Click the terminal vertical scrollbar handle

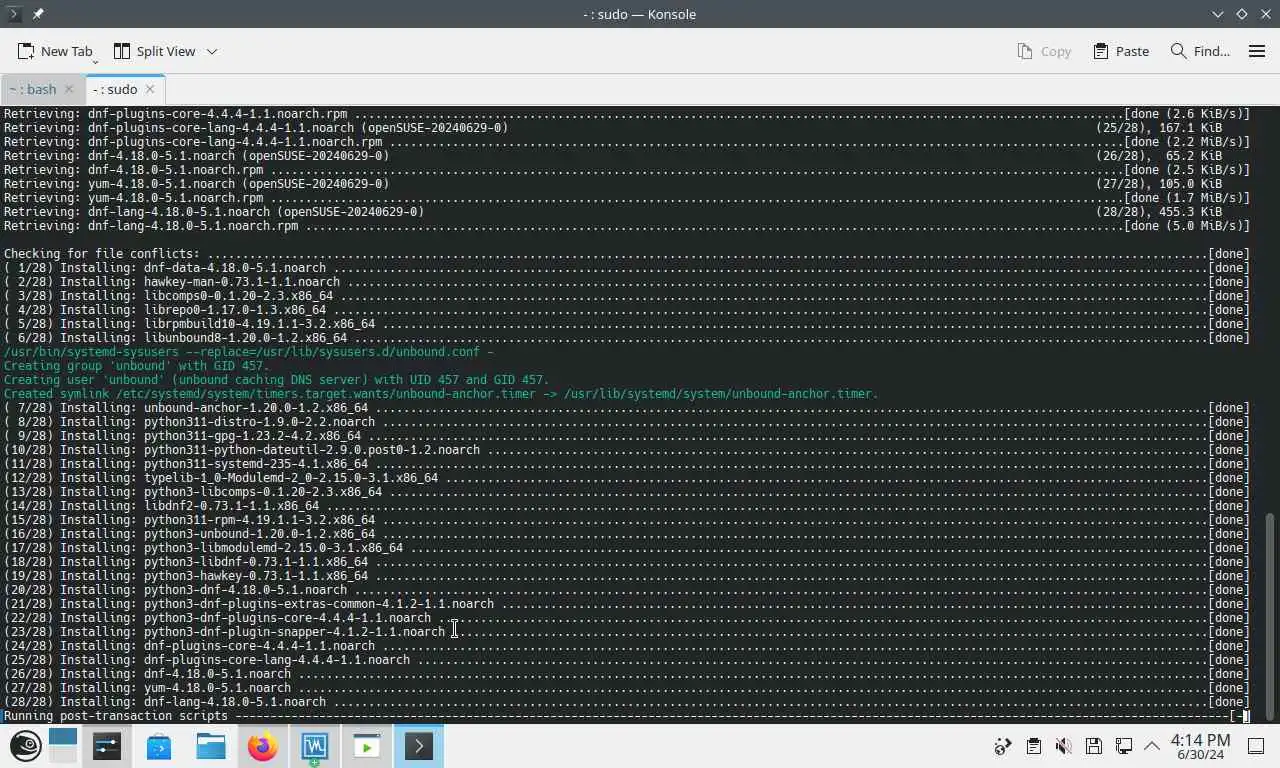point(1271,615)
